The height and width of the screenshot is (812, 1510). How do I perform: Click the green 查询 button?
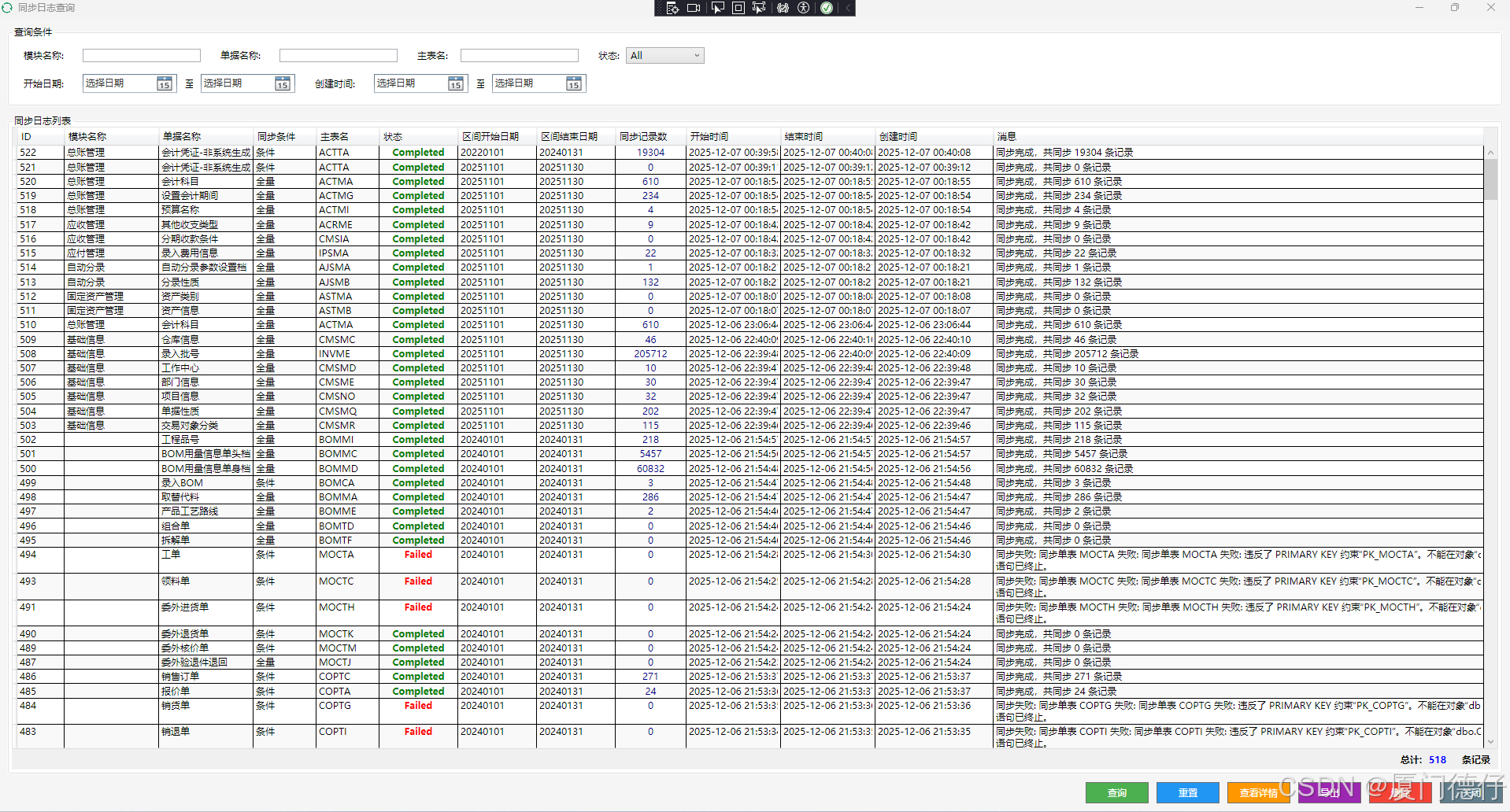(x=1116, y=793)
